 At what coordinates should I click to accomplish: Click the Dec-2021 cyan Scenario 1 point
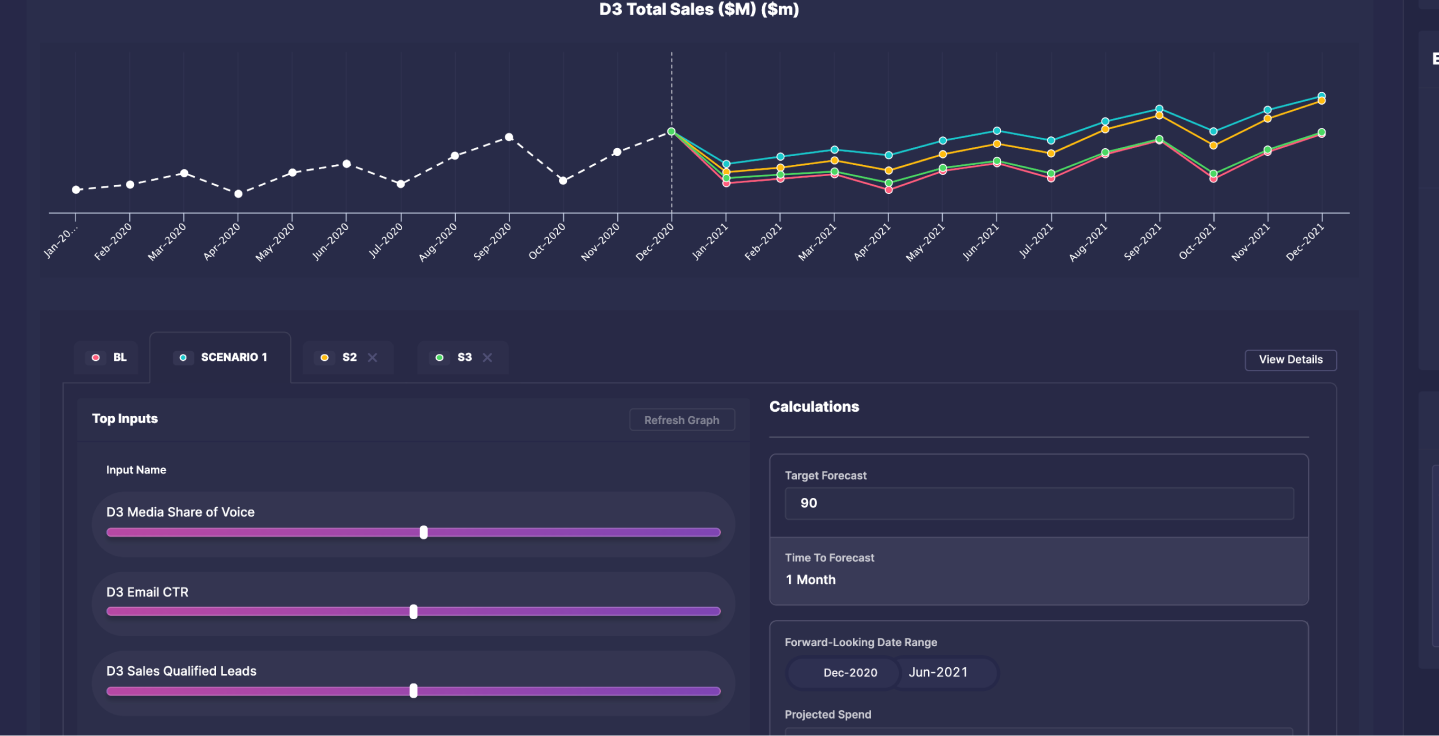(x=1322, y=96)
